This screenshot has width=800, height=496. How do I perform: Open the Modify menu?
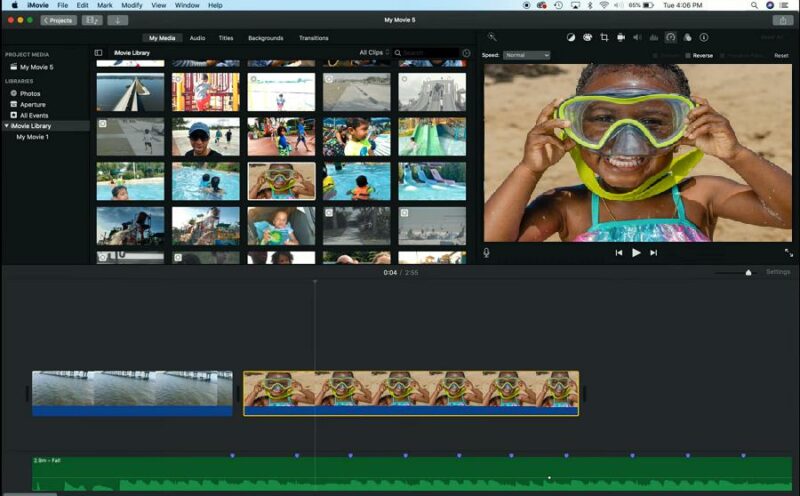point(132,5)
